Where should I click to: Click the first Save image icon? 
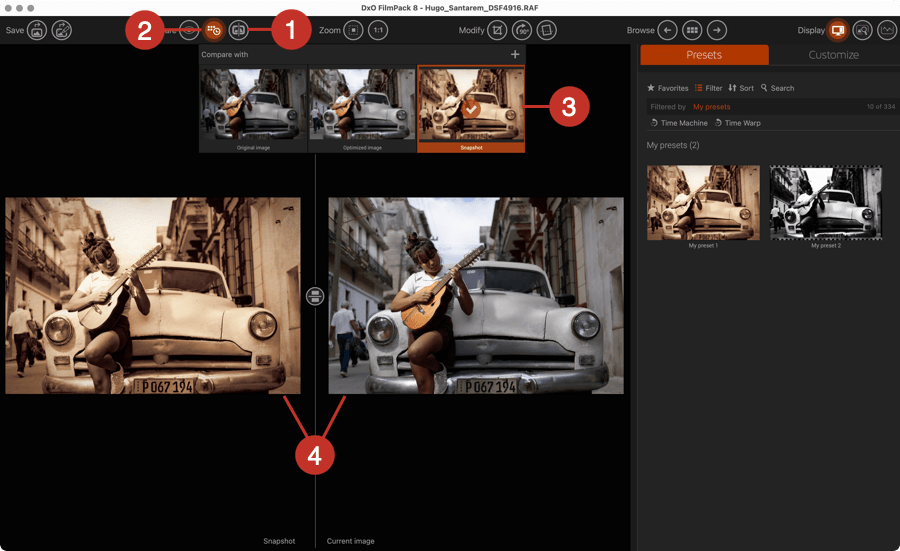tap(36, 31)
